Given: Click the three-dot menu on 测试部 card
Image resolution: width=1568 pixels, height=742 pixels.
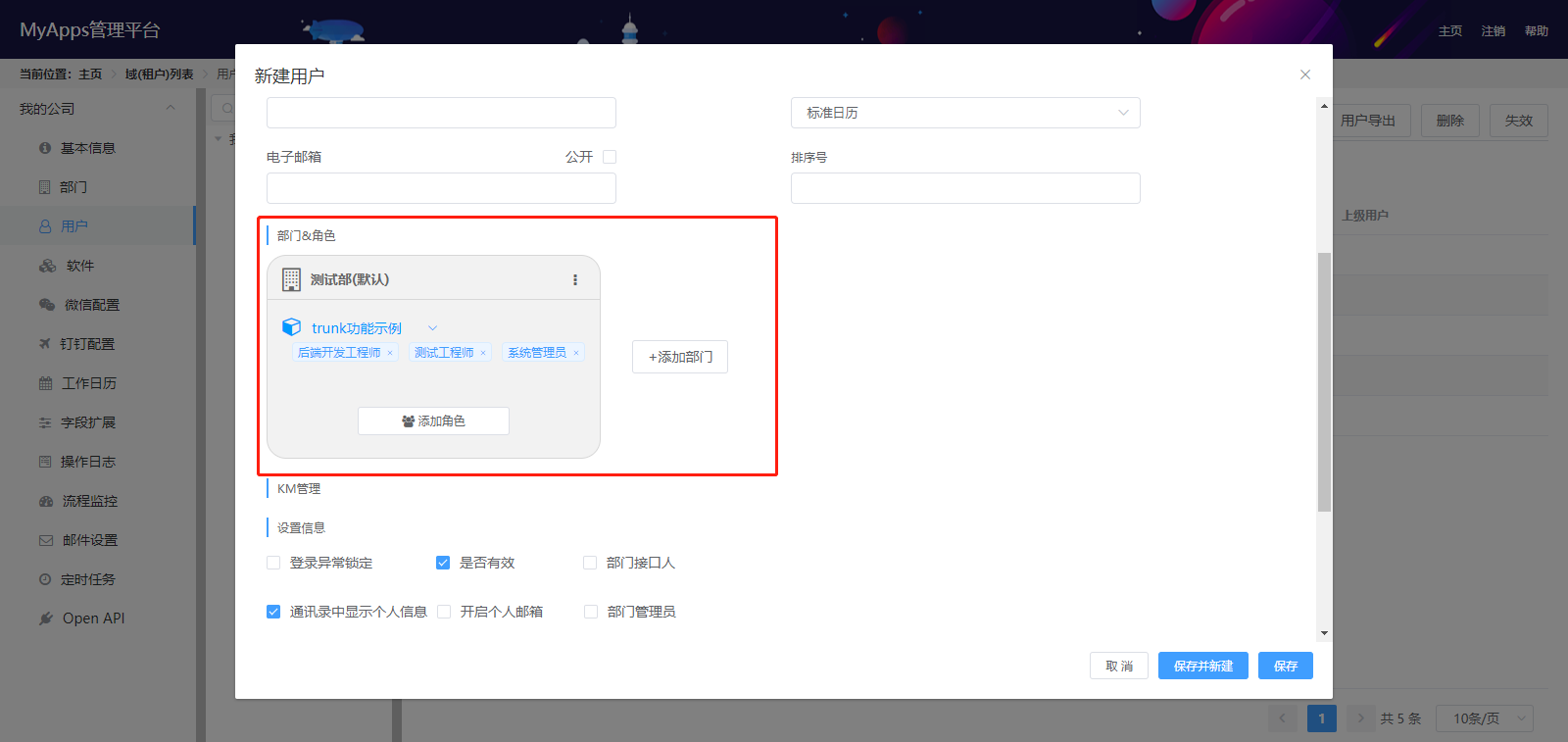Looking at the screenshot, I should tap(575, 279).
